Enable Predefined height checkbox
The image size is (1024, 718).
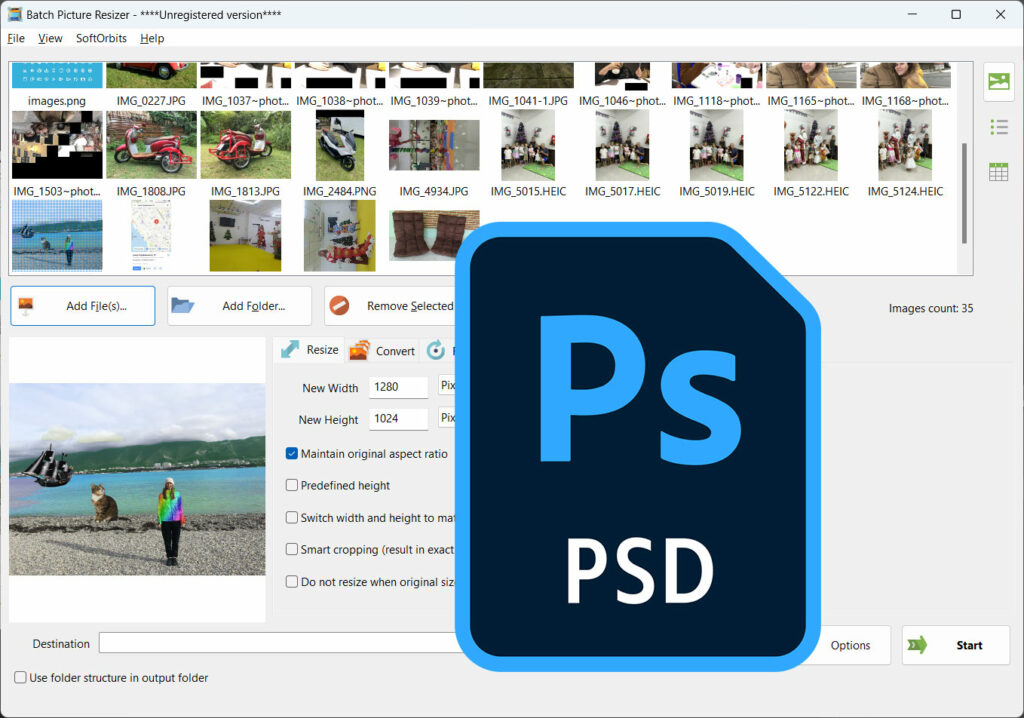coord(292,485)
